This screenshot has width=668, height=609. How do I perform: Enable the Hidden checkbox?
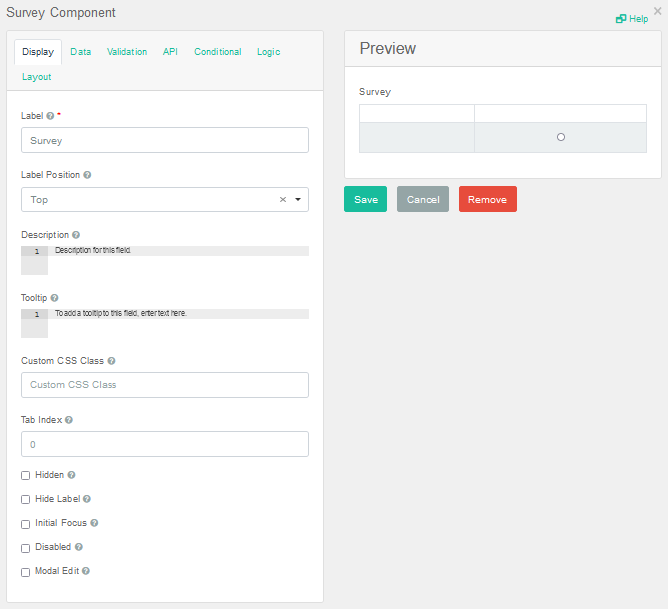tap(26, 476)
